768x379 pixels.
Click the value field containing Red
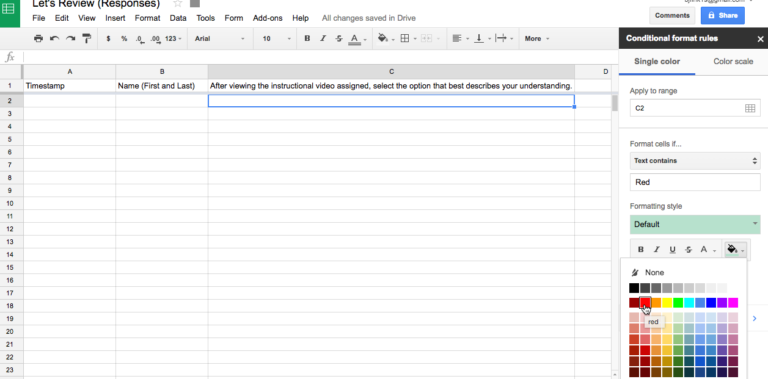point(695,182)
